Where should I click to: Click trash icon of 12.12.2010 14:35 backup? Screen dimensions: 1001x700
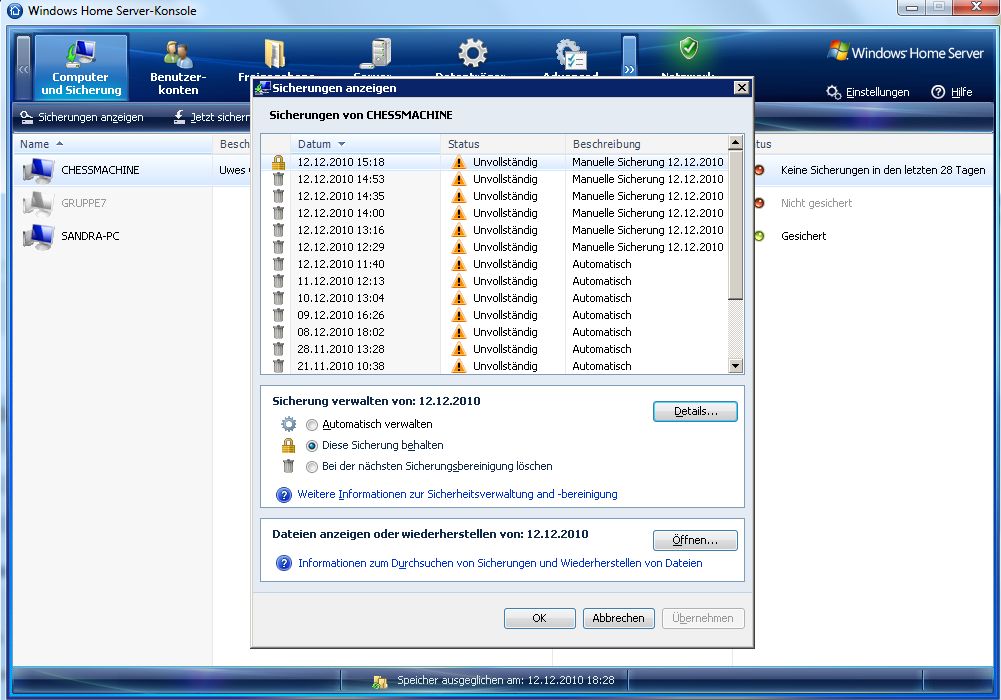(x=278, y=196)
